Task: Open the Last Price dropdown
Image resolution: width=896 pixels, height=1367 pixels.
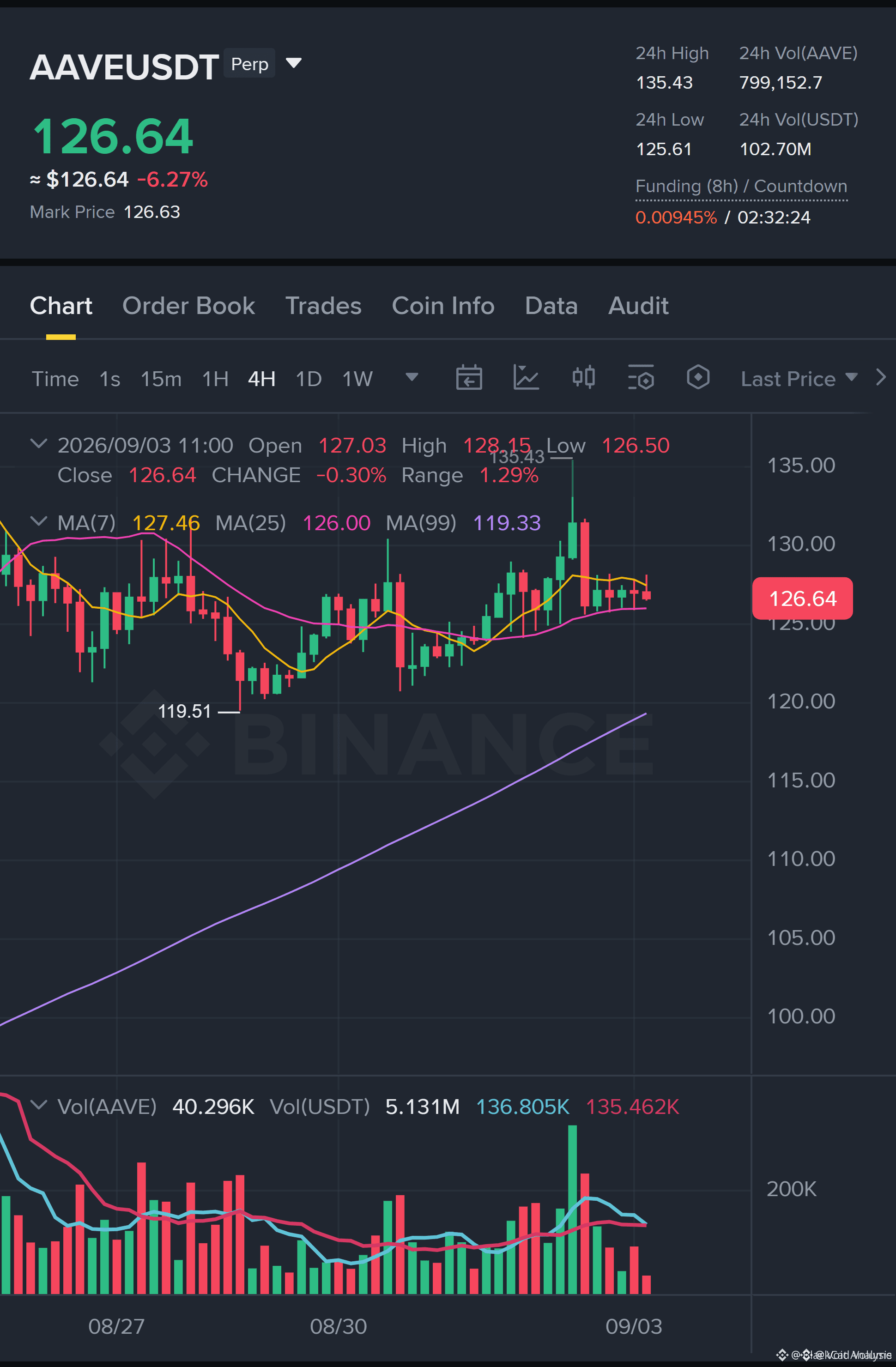Action: [x=799, y=379]
